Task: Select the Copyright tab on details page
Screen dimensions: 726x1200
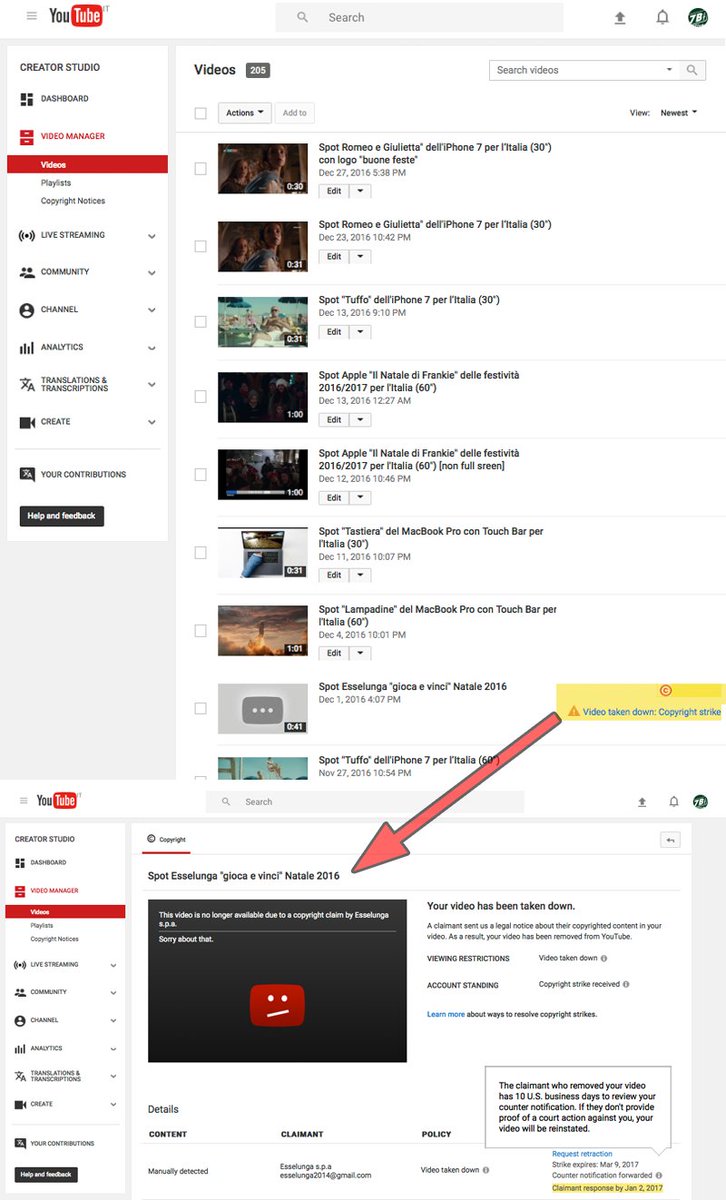Action: [x=166, y=839]
